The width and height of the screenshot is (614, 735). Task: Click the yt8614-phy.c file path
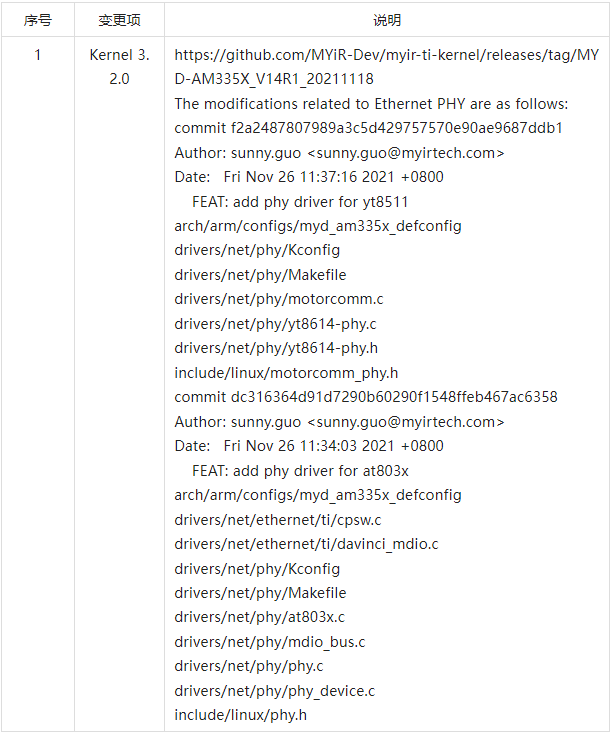pyautogui.click(x=275, y=324)
